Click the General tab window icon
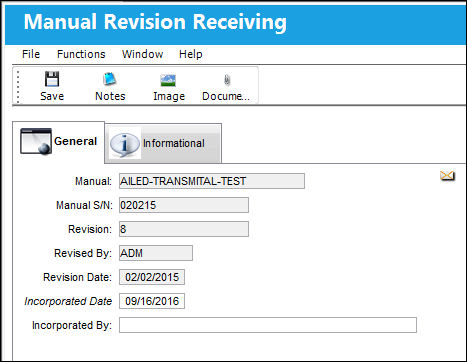This screenshot has height=362, width=467. pos(36,141)
